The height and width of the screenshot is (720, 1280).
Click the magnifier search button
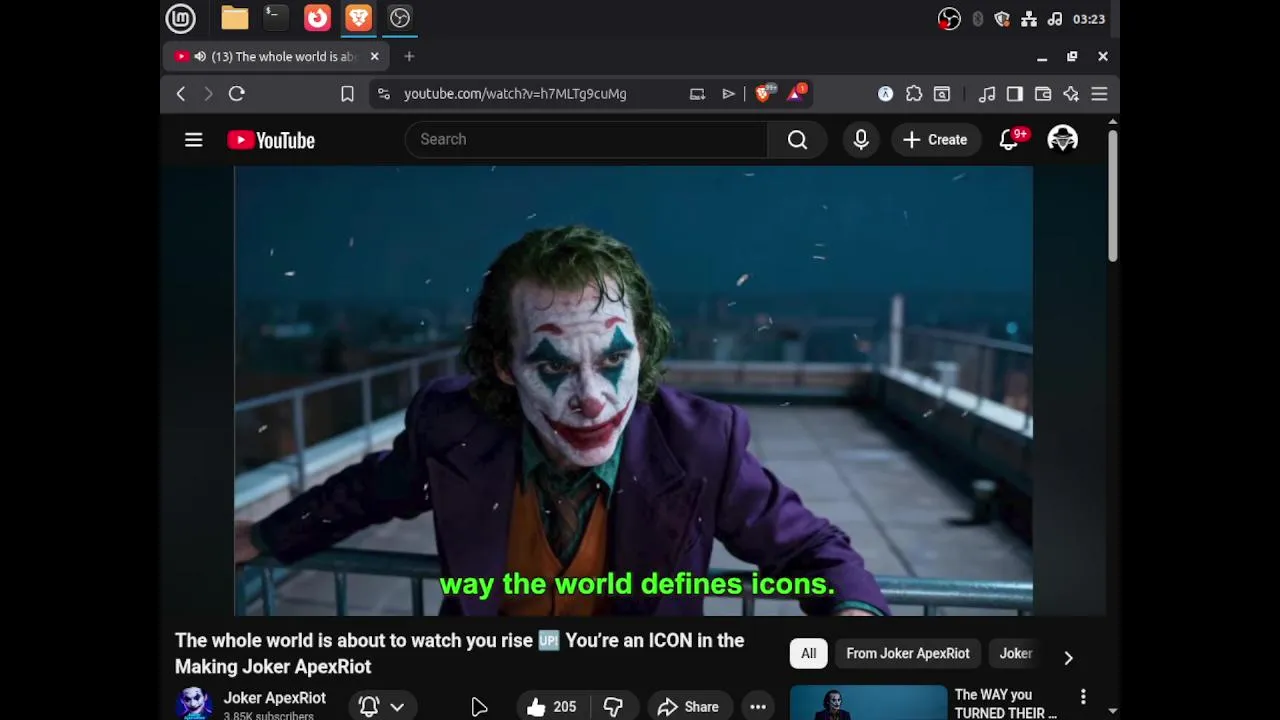tap(797, 140)
